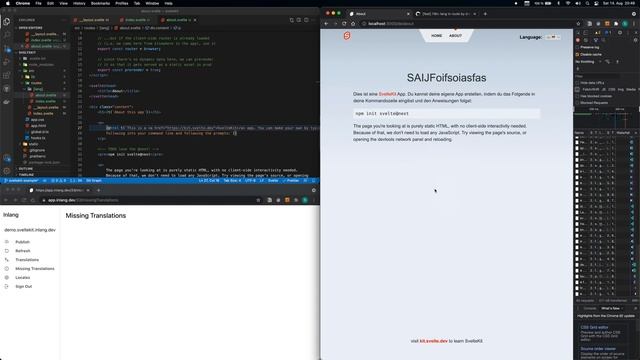Open the Search view in VS Code activity bar
Screen dimensions: 640x360
point(7,35)
